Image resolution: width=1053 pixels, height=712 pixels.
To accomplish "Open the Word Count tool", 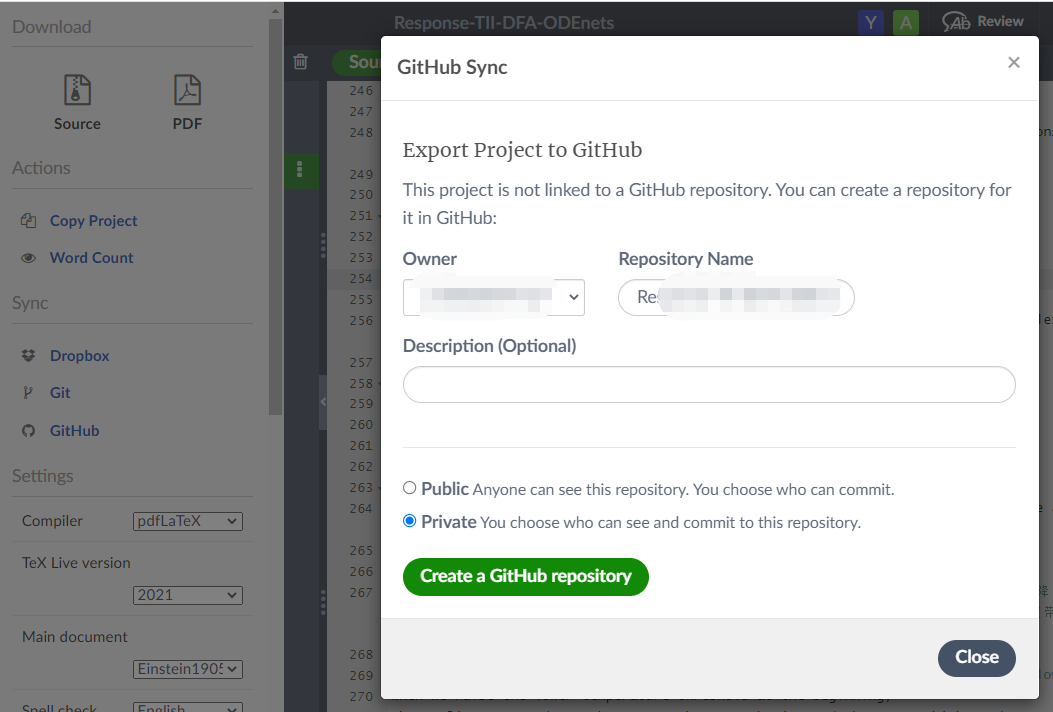I will click(x=91, y=257).
